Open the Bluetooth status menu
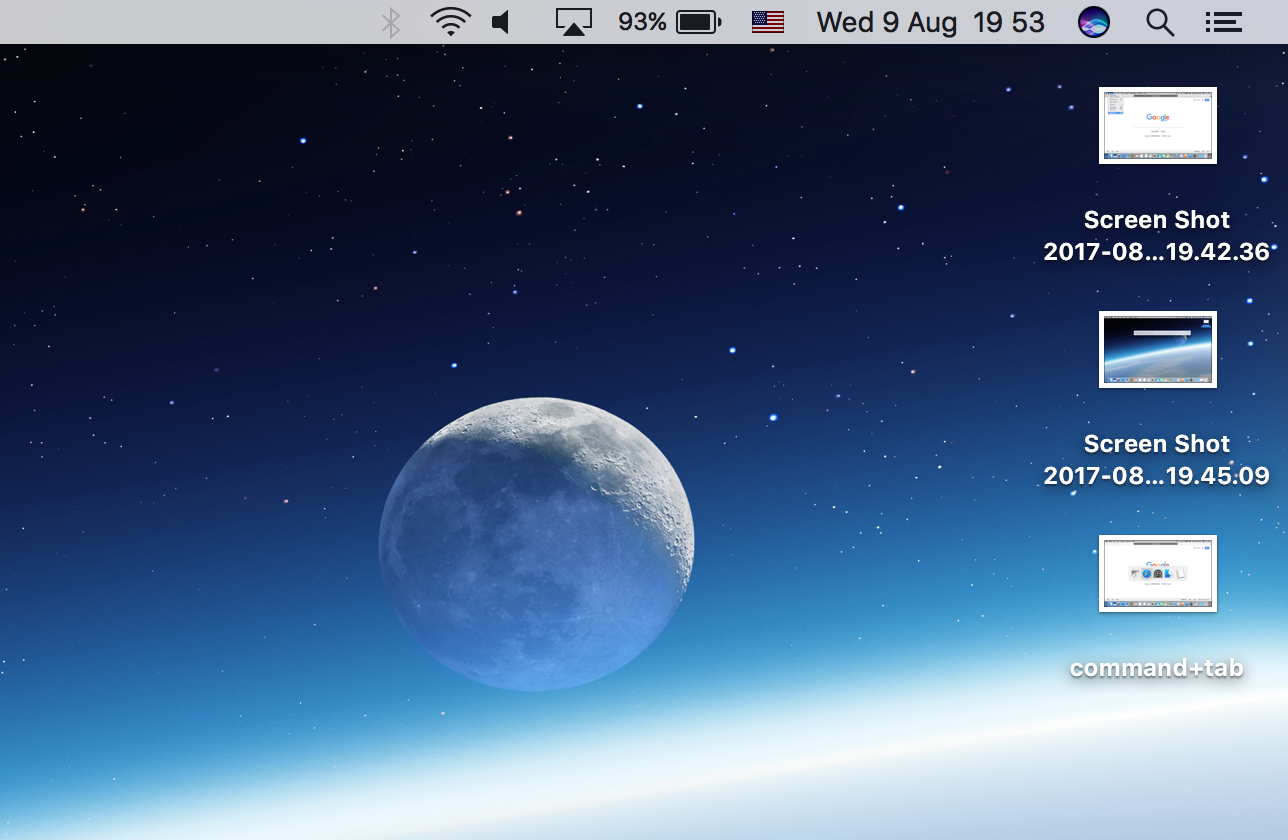Screen dimensions: 1288x840 [x=391, y=22]
